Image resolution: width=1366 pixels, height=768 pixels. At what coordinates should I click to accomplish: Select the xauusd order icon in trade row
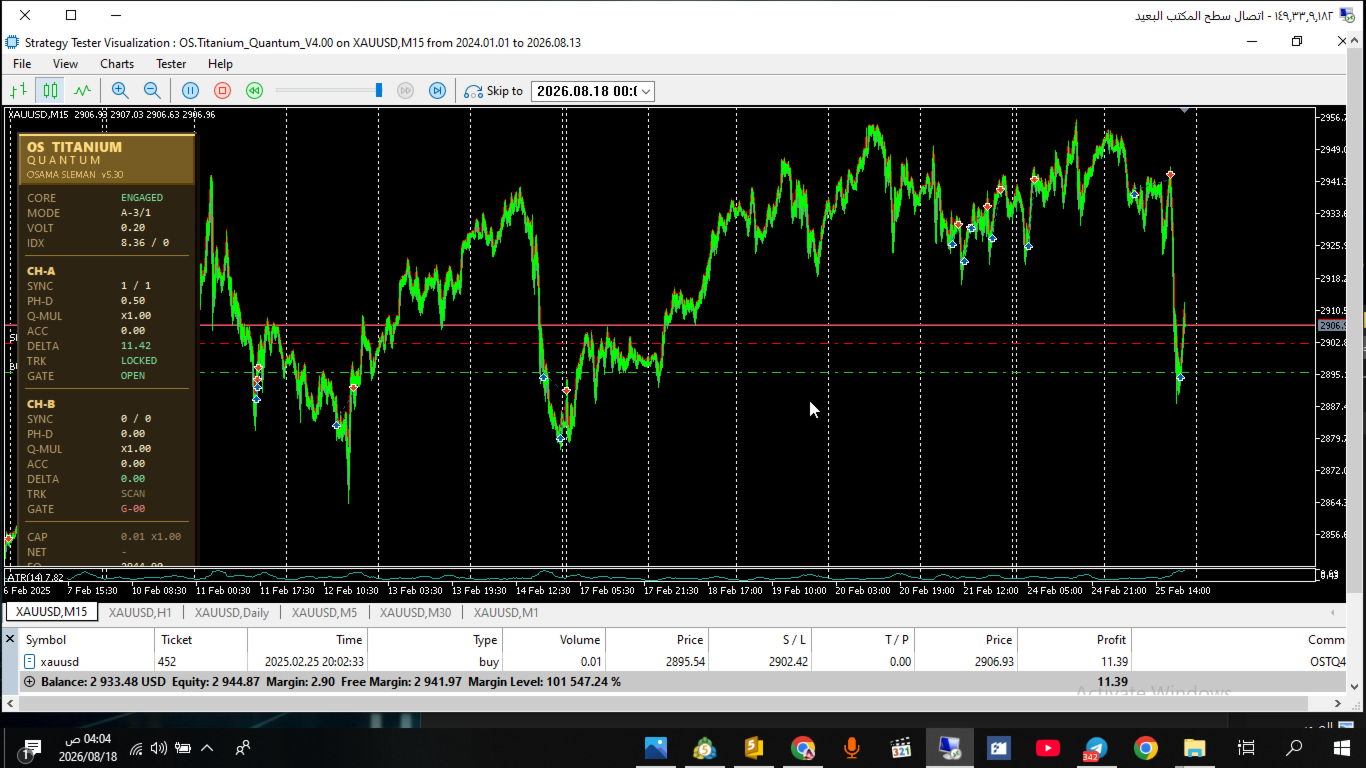[29, 662]
